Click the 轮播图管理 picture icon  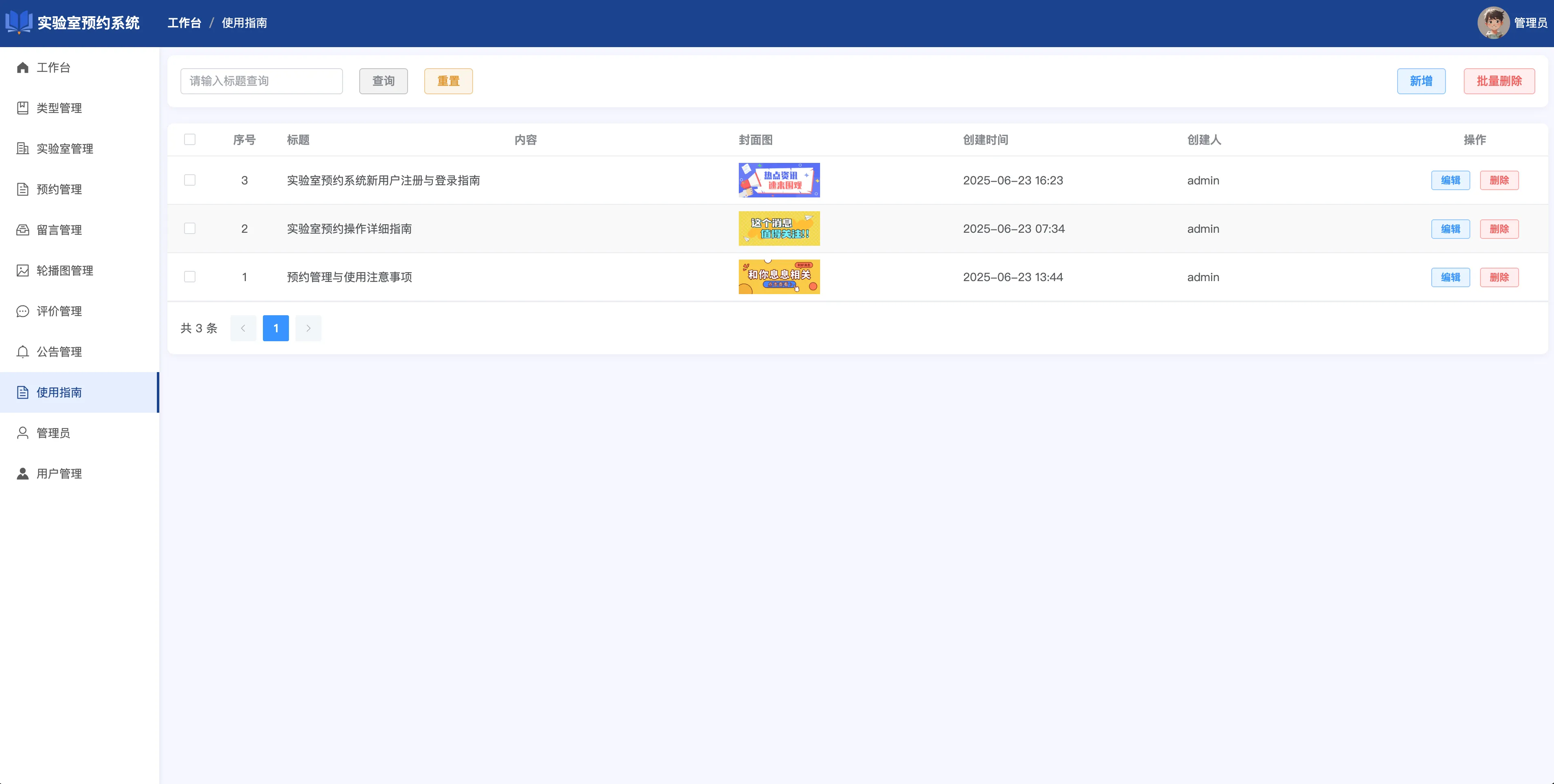pyautogui.click(x=23, y=270)
